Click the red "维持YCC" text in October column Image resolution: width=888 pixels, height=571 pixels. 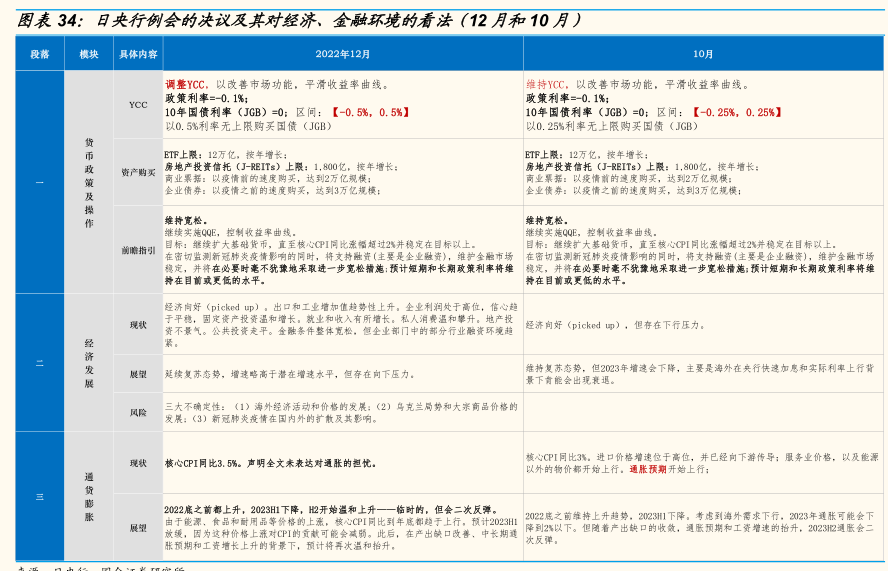tap(548, 85)
